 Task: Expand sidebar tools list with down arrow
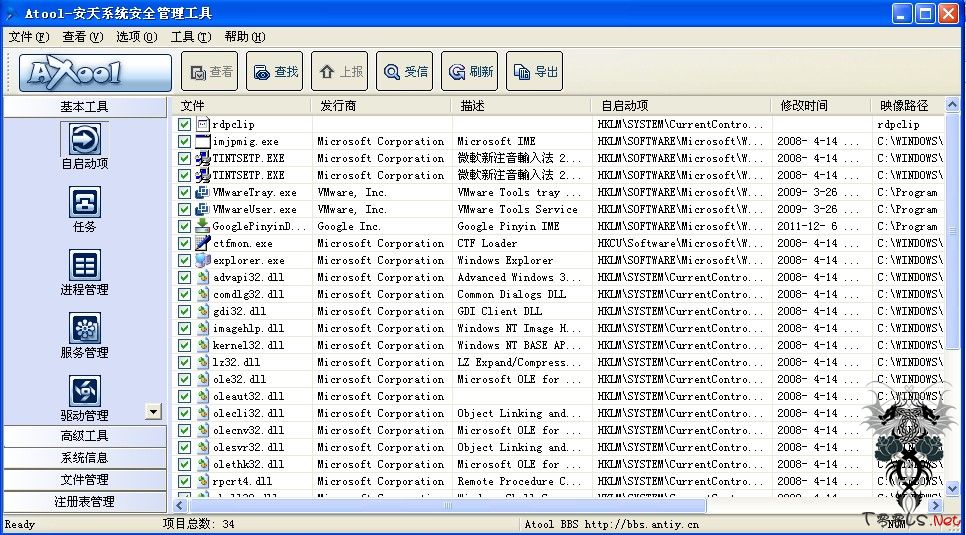click(154, 411)
